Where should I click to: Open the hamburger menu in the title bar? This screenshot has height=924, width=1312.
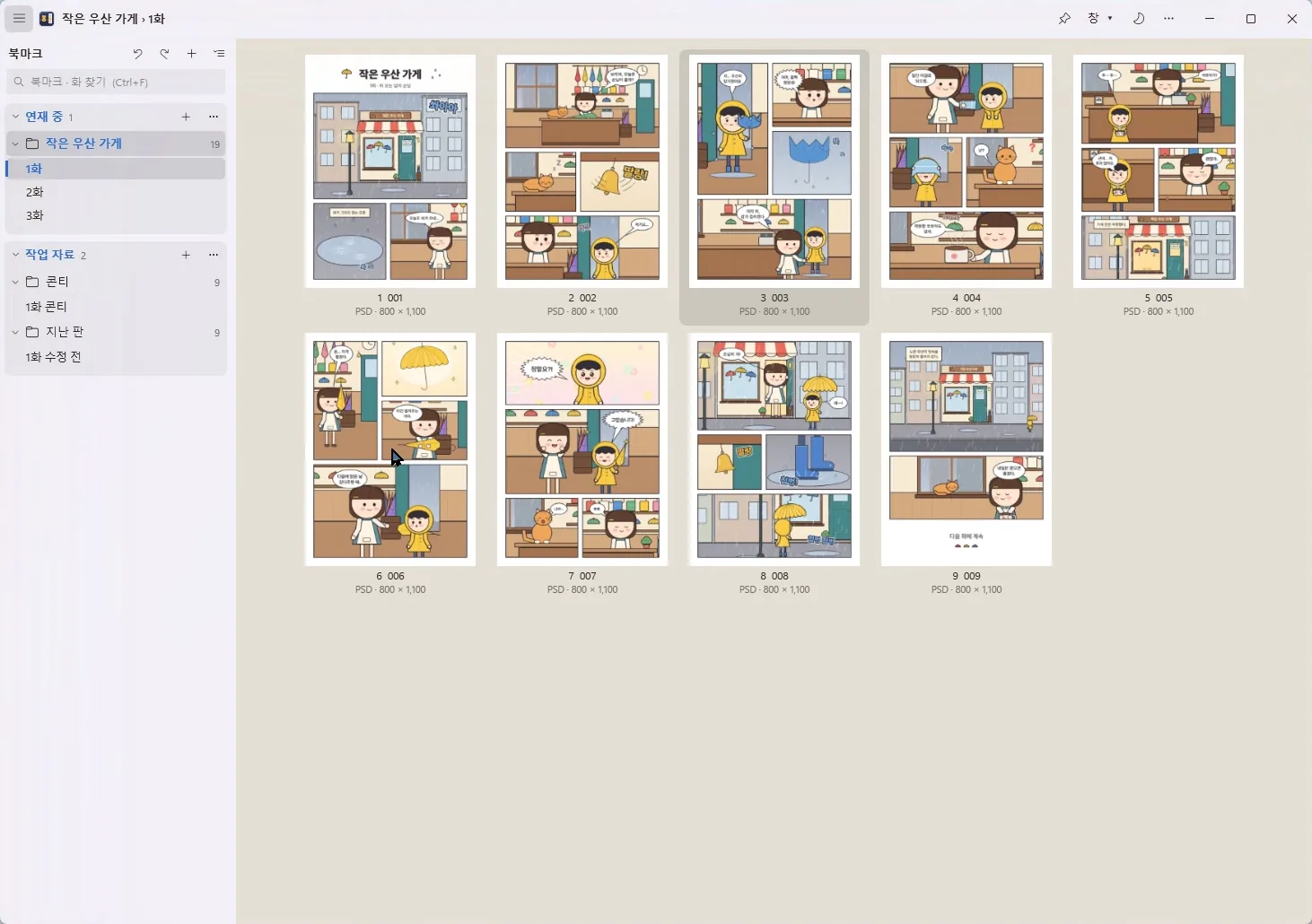(x=19, y=18)
